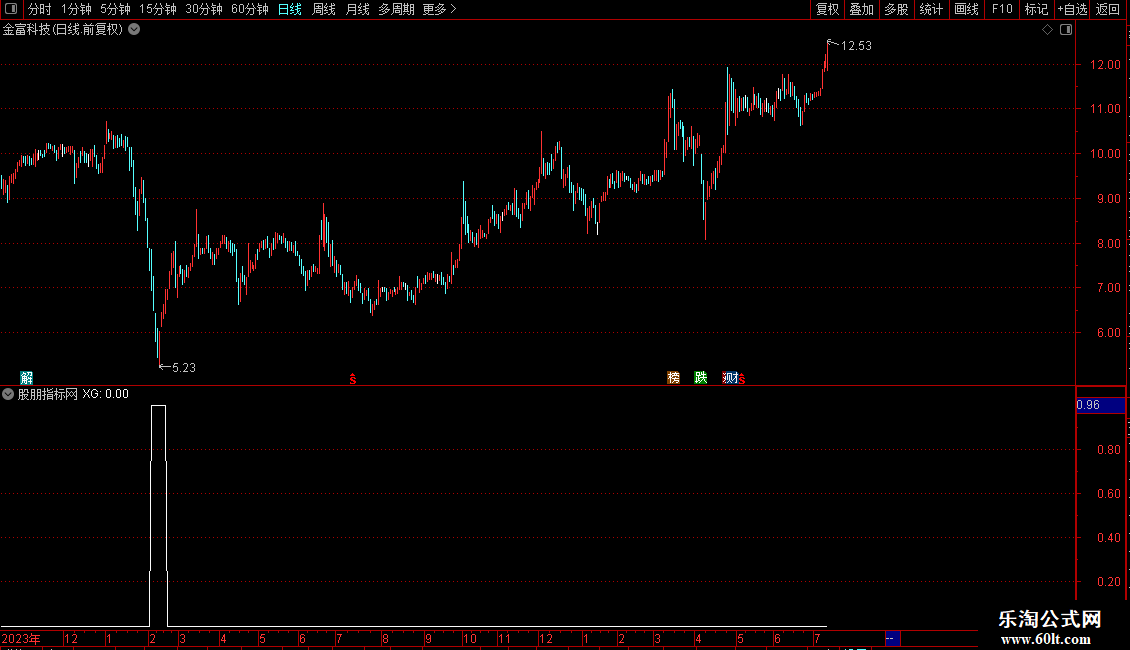Open 多周期 multi-period view
Screen dimensions: 1130x650
(396, 9)
